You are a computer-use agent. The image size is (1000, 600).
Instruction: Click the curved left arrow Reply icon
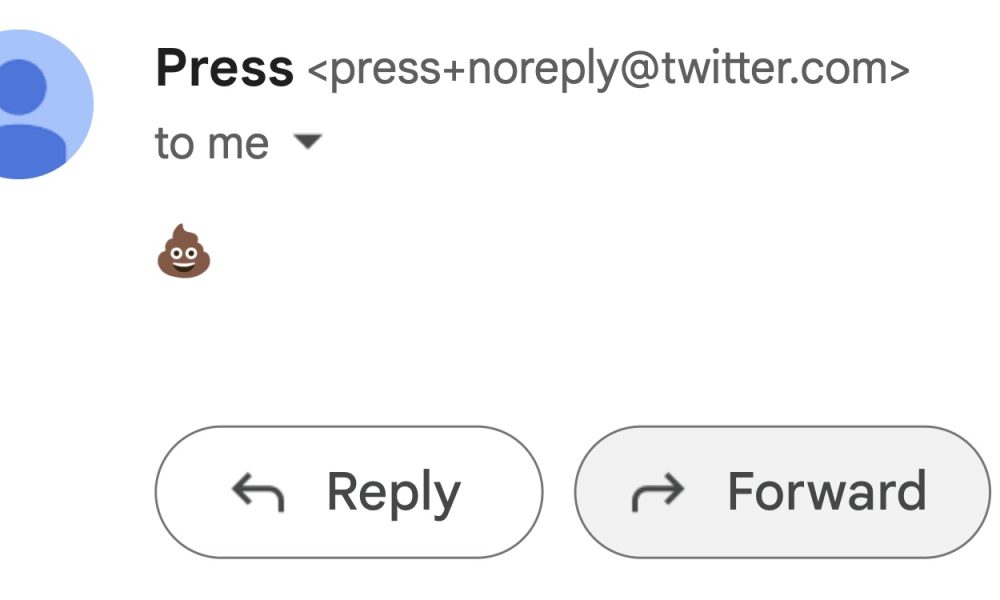258,492
